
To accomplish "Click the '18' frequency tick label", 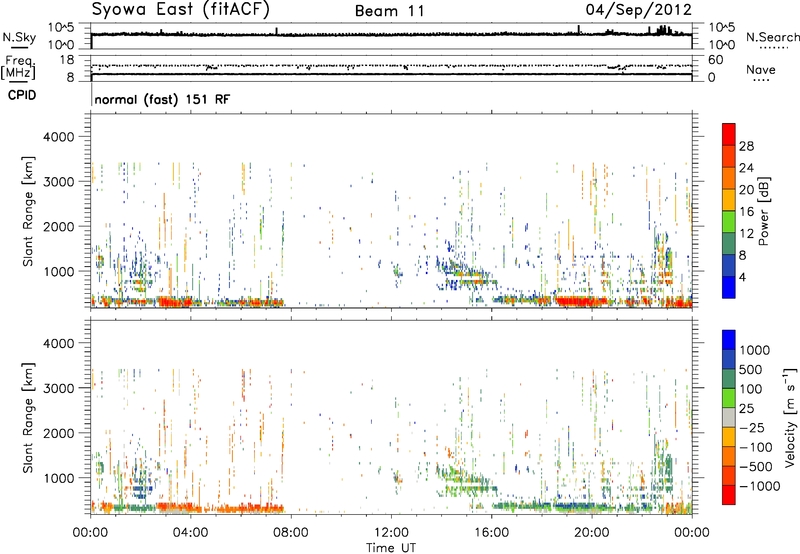I will tap(66, 60).
